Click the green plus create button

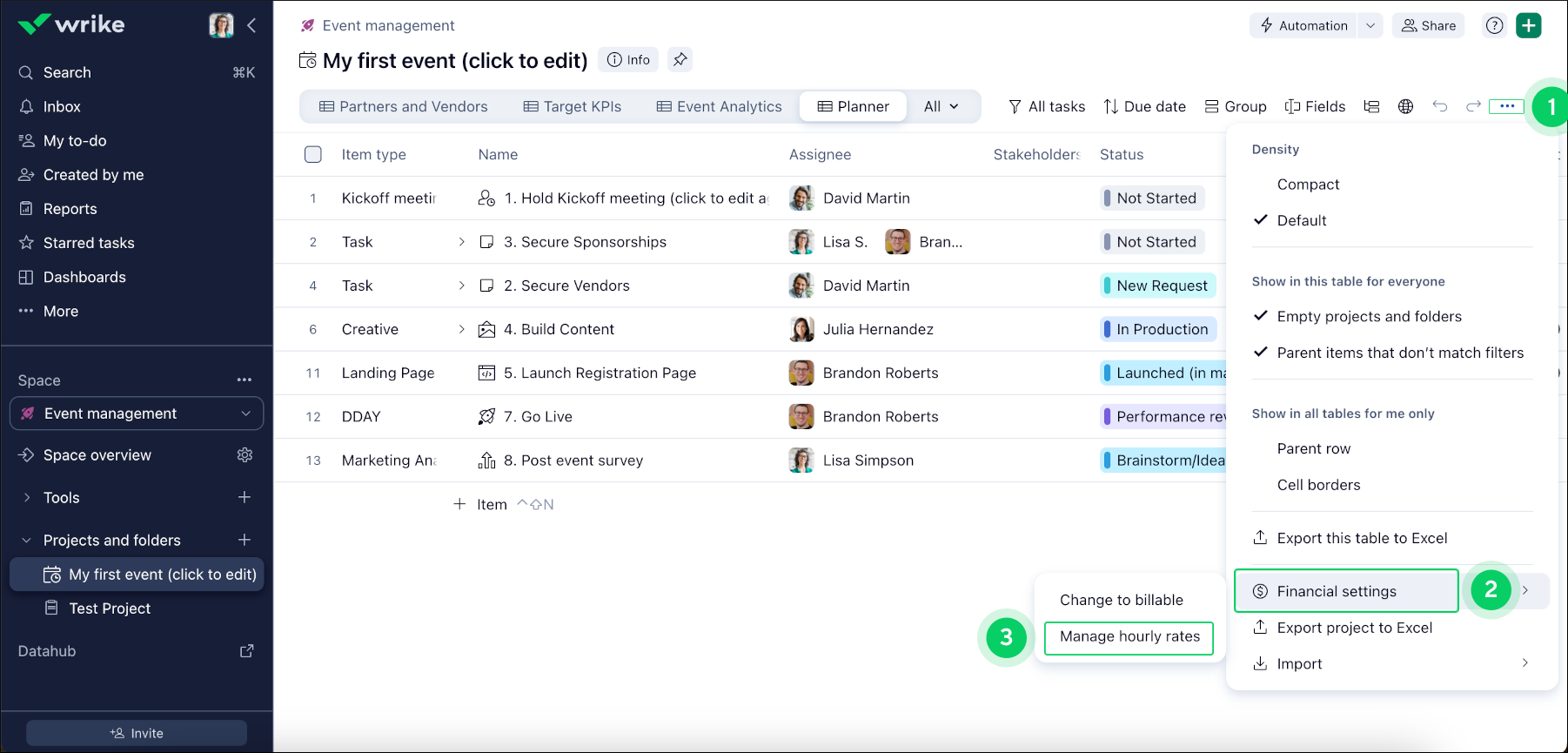click(x=1528, y=25)
